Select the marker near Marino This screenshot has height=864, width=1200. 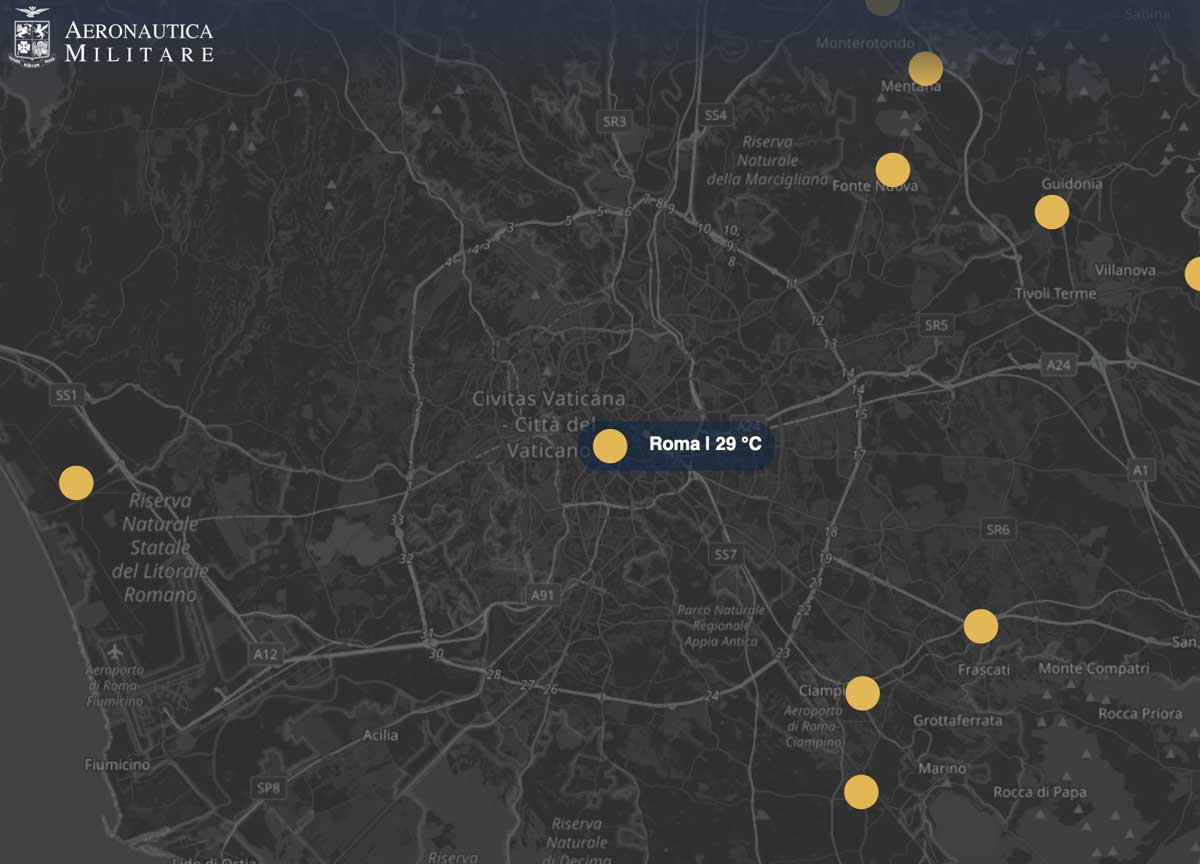pyautogui.click(x=861, y=791)
